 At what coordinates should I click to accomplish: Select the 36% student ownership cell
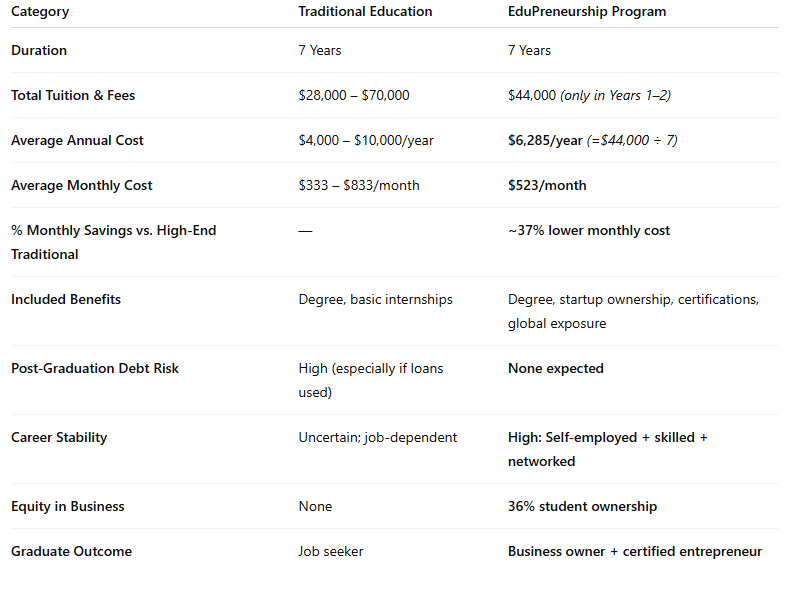point(582,506)
